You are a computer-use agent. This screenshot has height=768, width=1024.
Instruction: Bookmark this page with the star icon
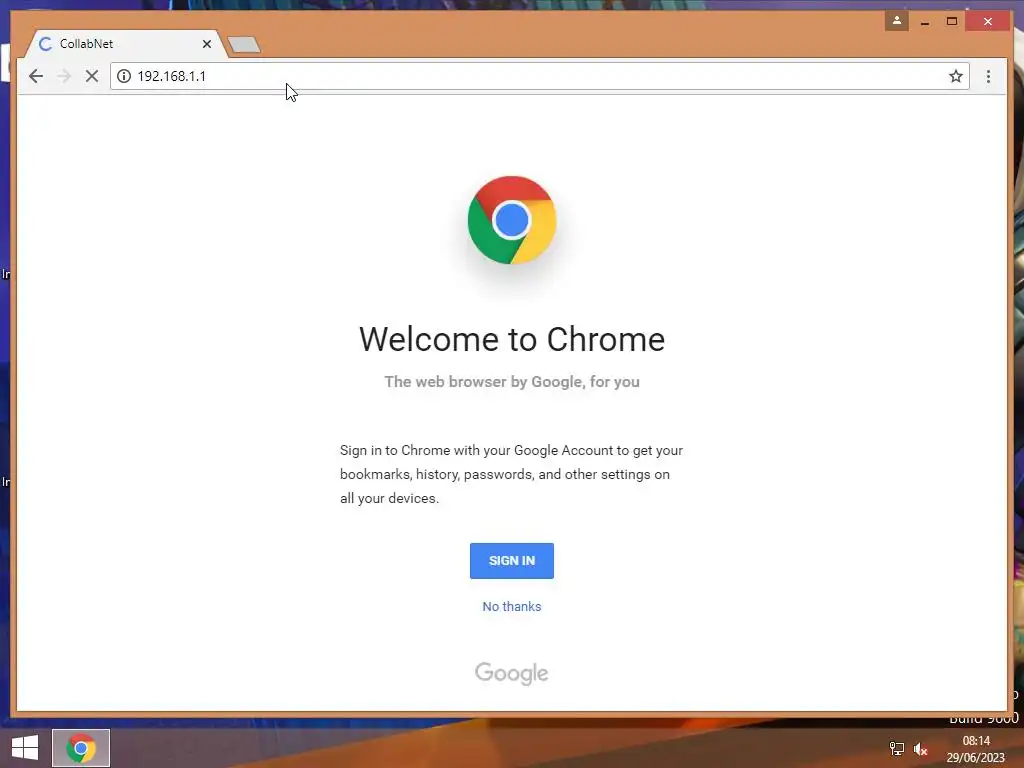(956, 76)
